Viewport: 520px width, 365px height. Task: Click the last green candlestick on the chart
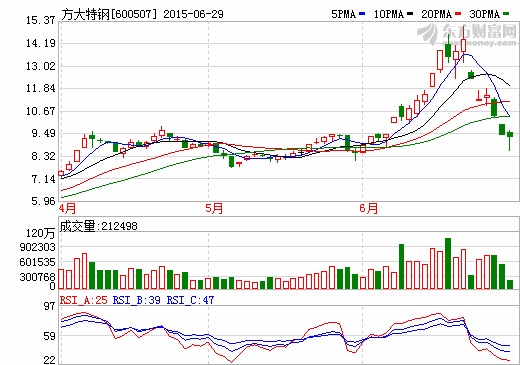[510, 140]
